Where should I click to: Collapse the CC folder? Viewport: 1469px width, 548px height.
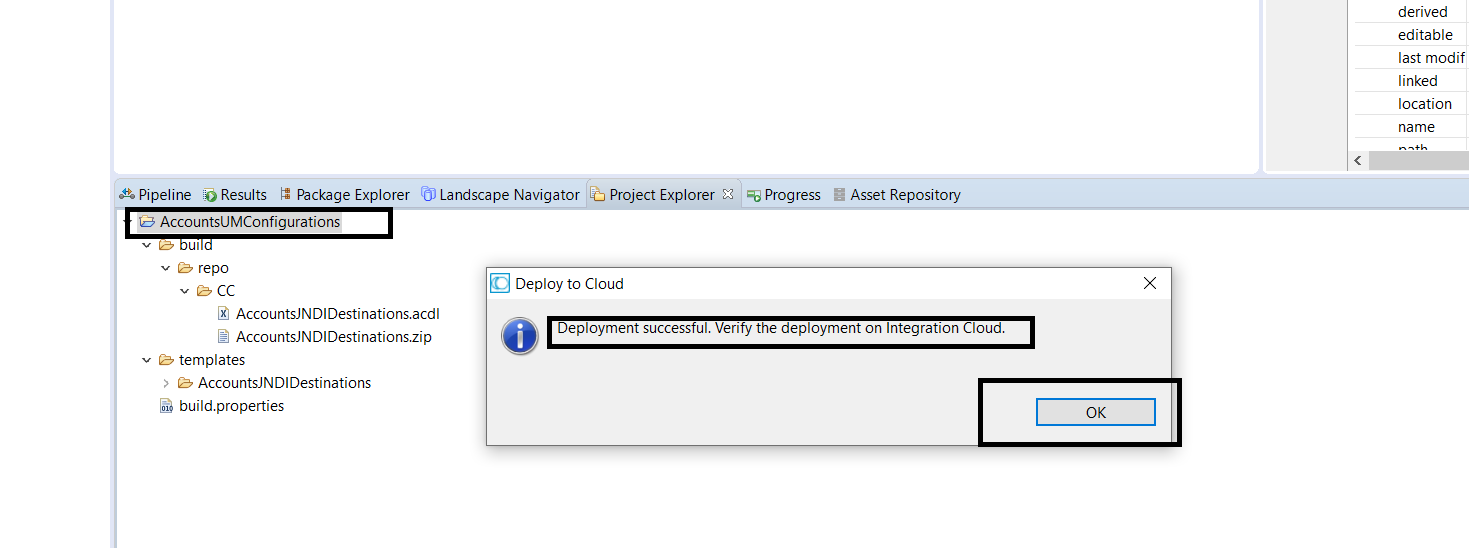pyautogui.click(x=185, y=291)
